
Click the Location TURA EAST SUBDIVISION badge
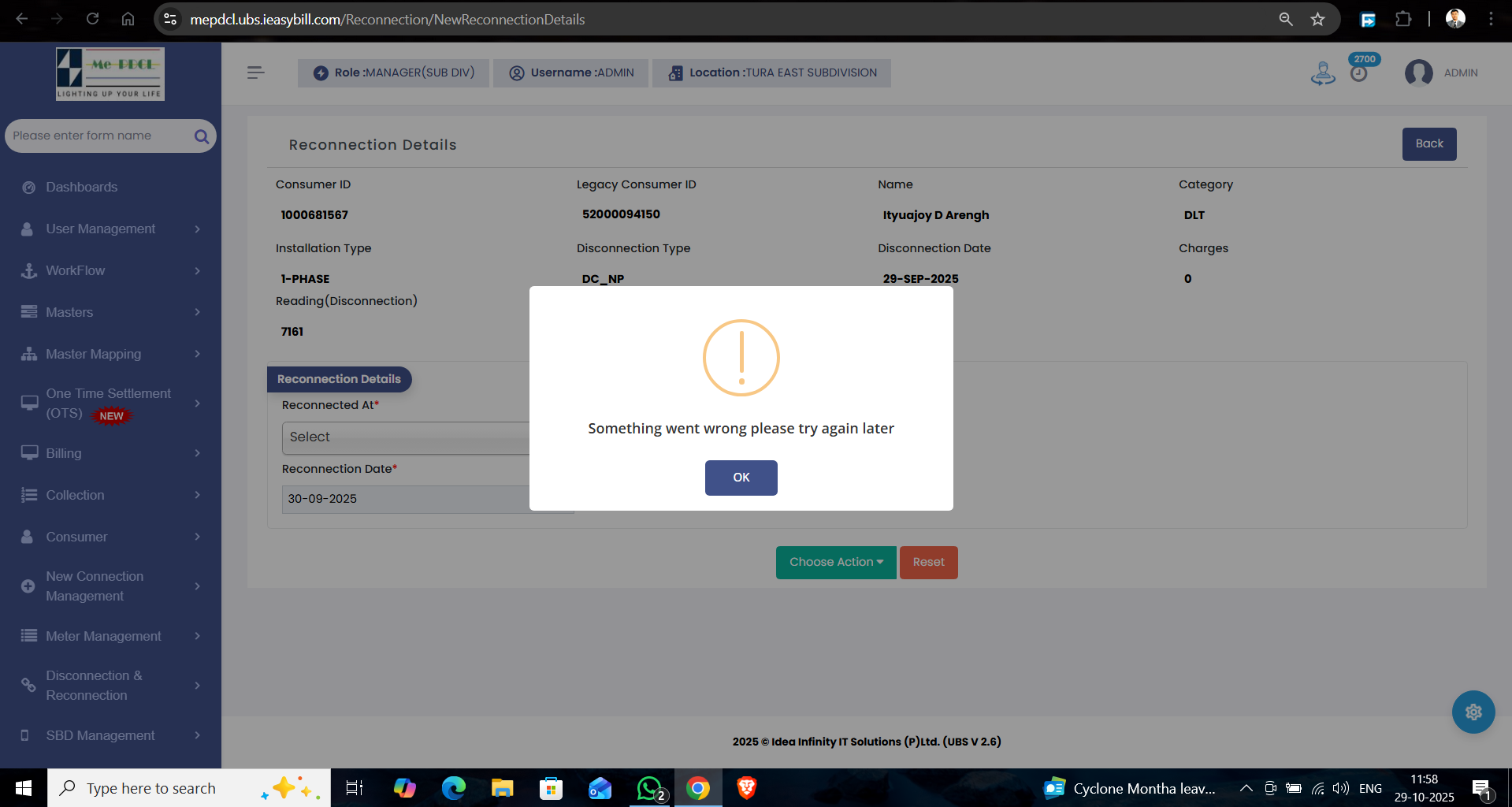[x=772, y=73]
